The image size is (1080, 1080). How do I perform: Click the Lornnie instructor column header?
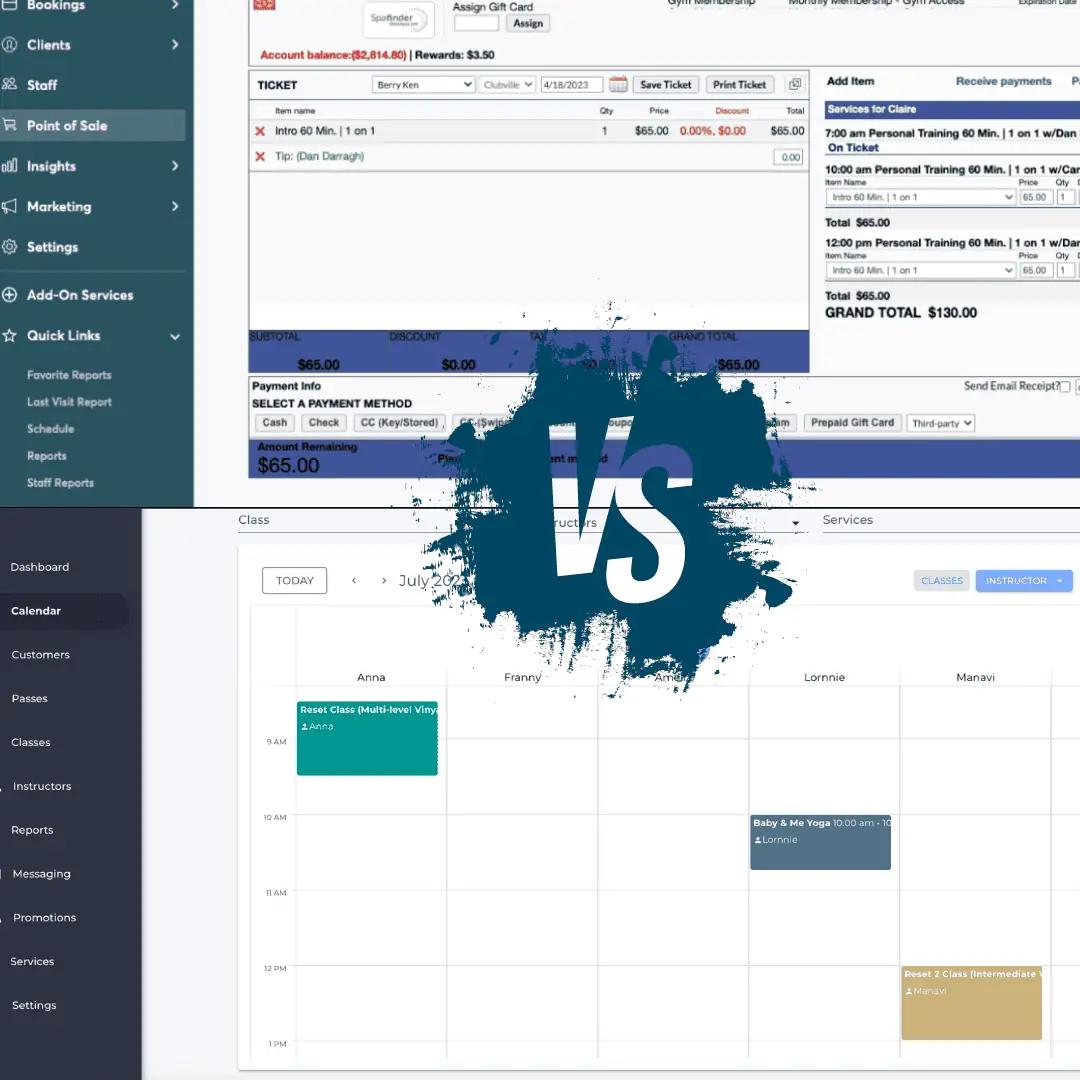click(824, 677)
